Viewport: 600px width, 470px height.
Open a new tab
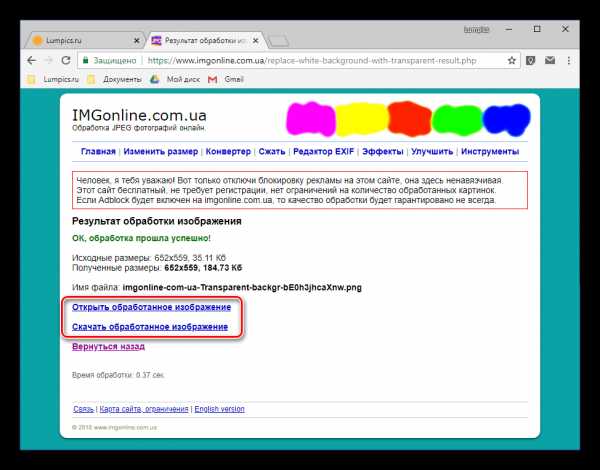coord(281,39)
